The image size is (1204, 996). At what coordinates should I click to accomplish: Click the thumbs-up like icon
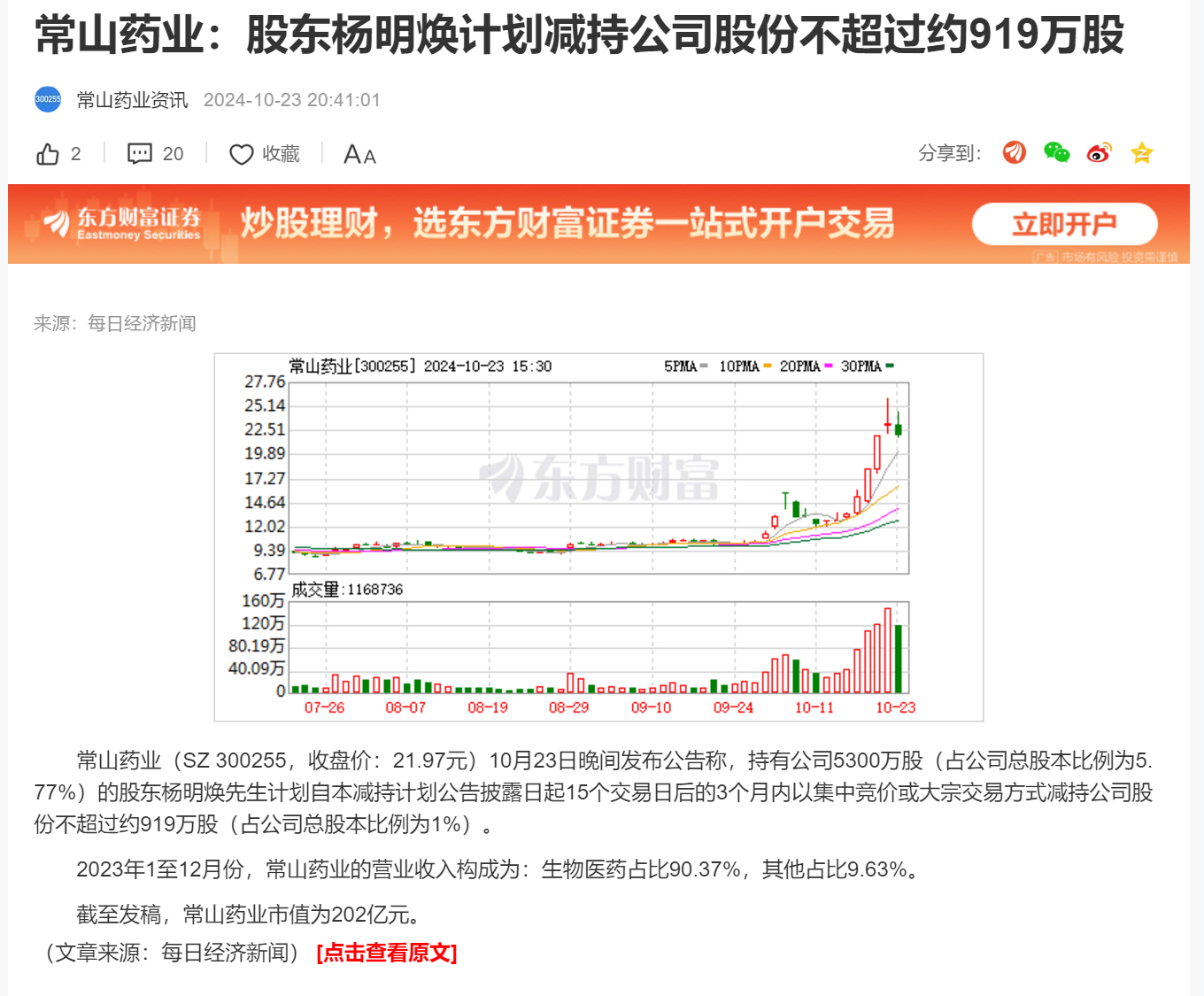pos(48,154)
